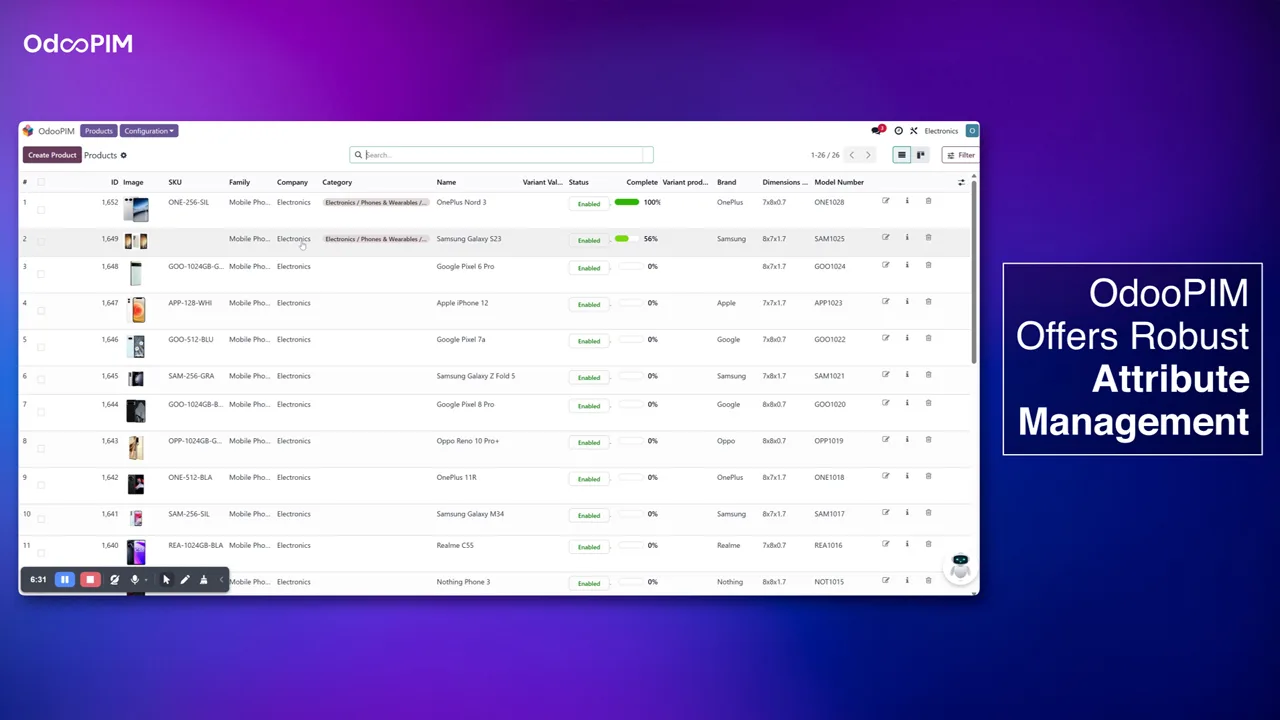Switch to kanban view
1280x720 pixels.
click(x=921, y=155)
